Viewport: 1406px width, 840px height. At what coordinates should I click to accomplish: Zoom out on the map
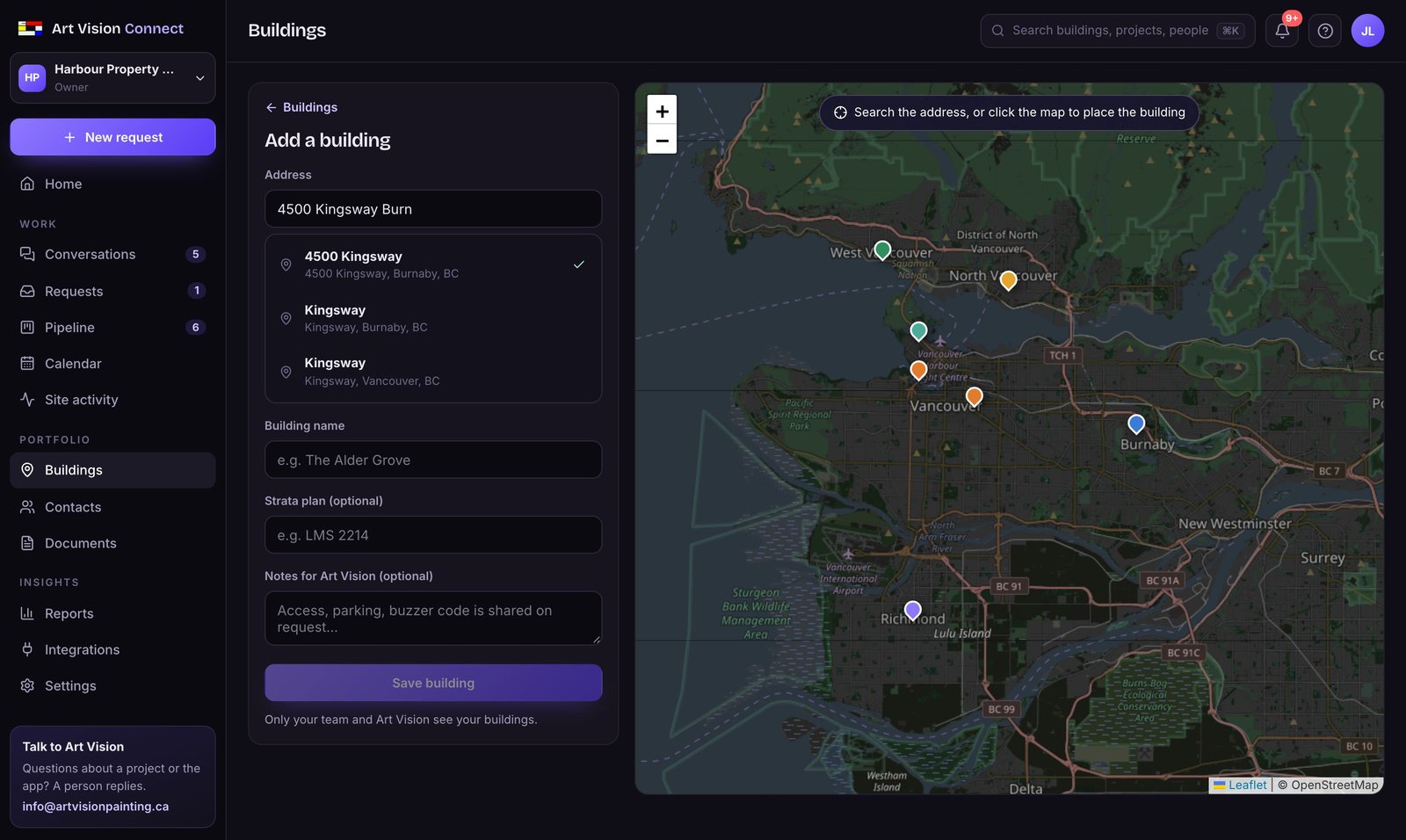(x=662, y=140)
